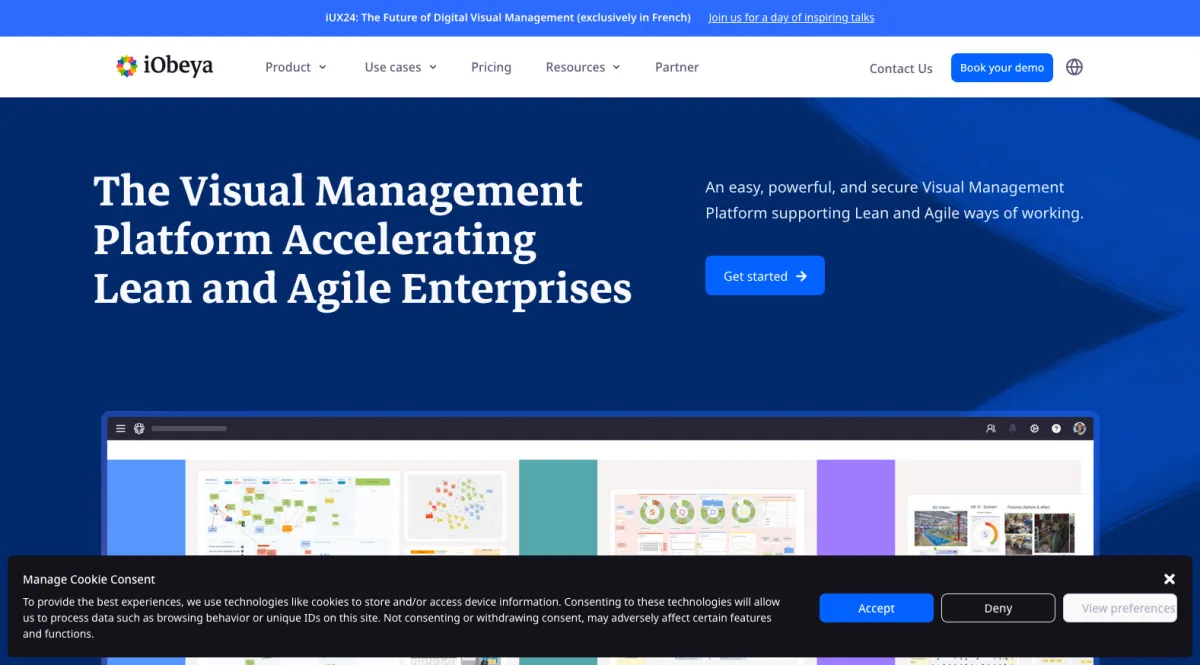Close the cookie consent banner
Image resolution: width=1200 pixels, height=665 pixels.
point(1169,579)
